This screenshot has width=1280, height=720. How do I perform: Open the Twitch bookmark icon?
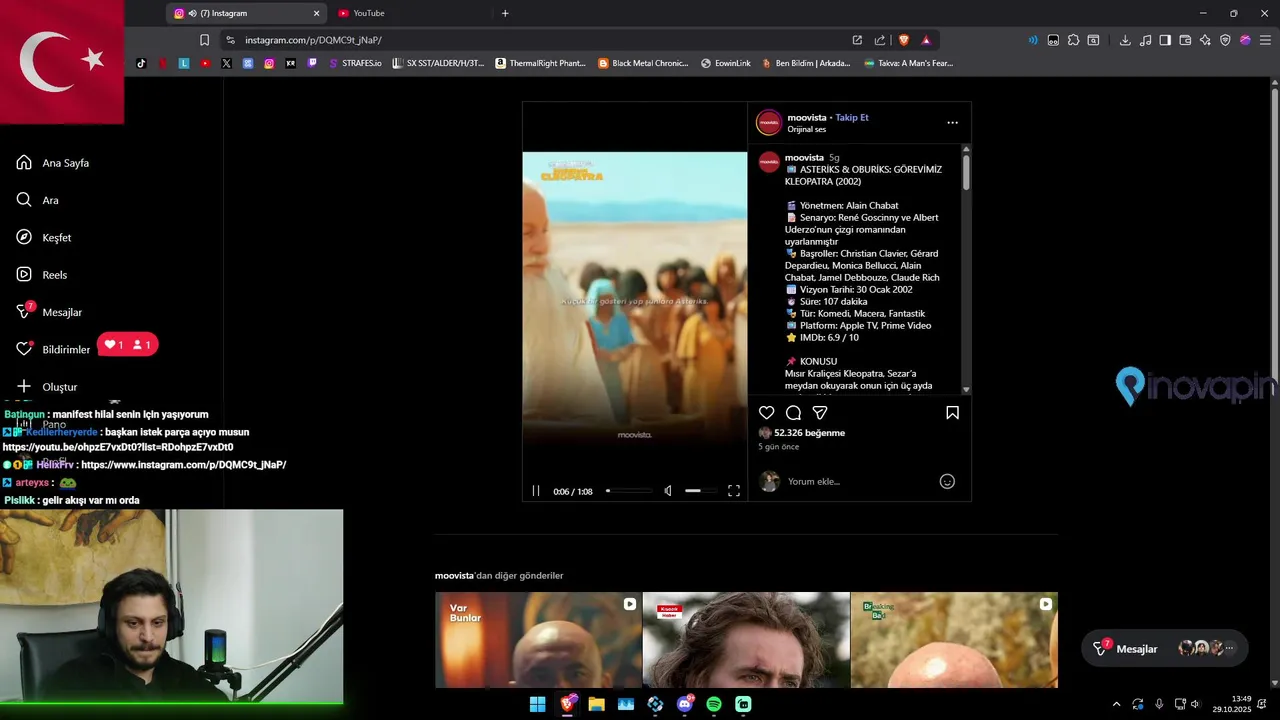pyautogui.click(x=312, y=63)
